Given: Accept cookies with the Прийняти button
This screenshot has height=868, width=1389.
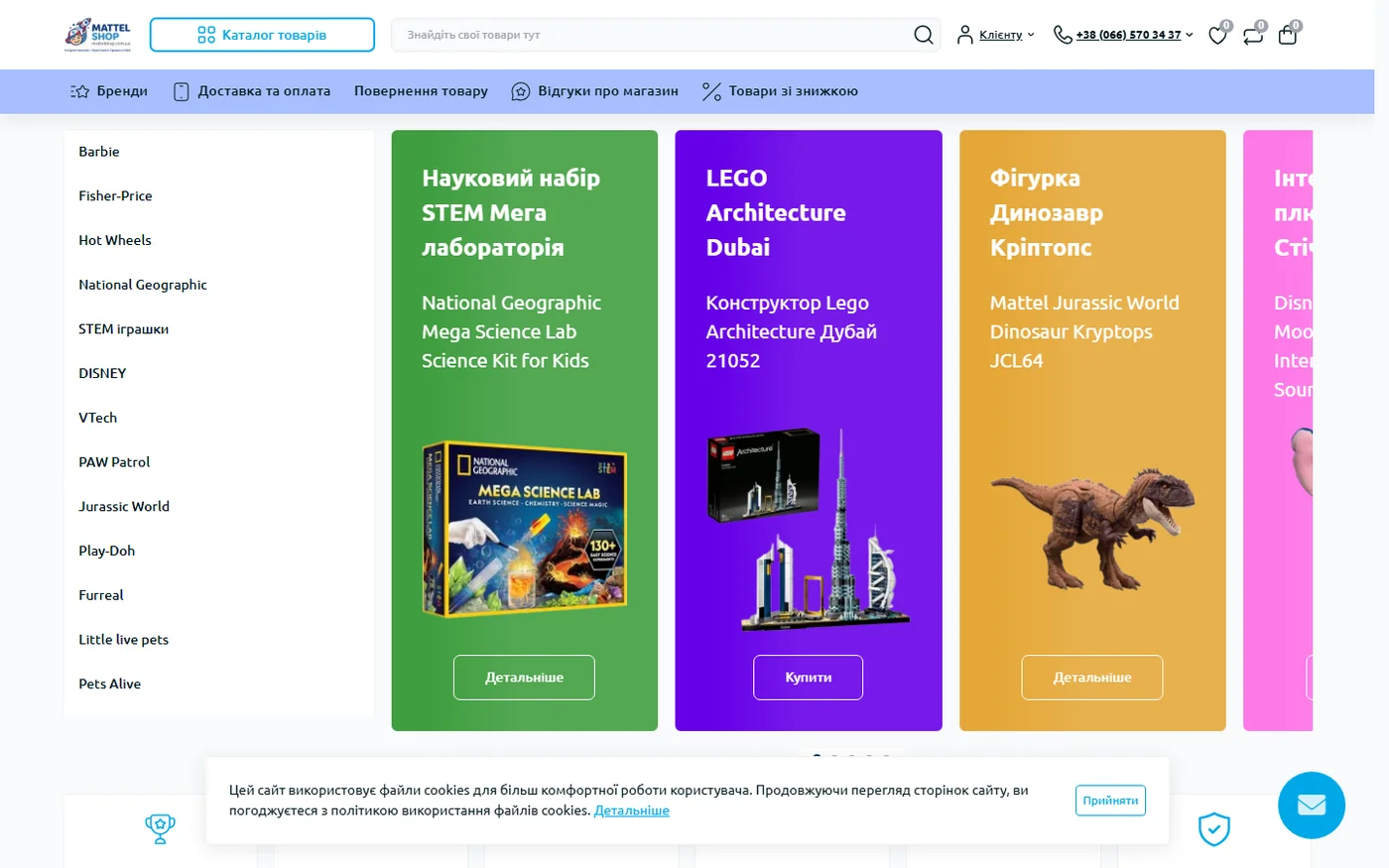Looking at the screenshot, I should (1110, 801).
